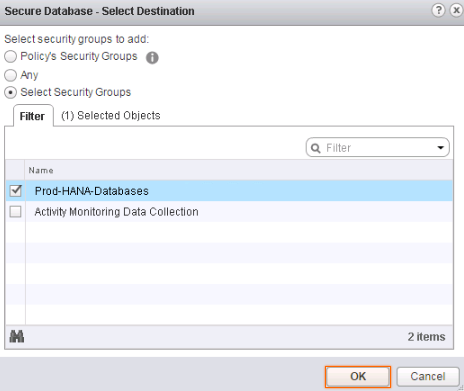Click the 2 items count label

(426, 337)
